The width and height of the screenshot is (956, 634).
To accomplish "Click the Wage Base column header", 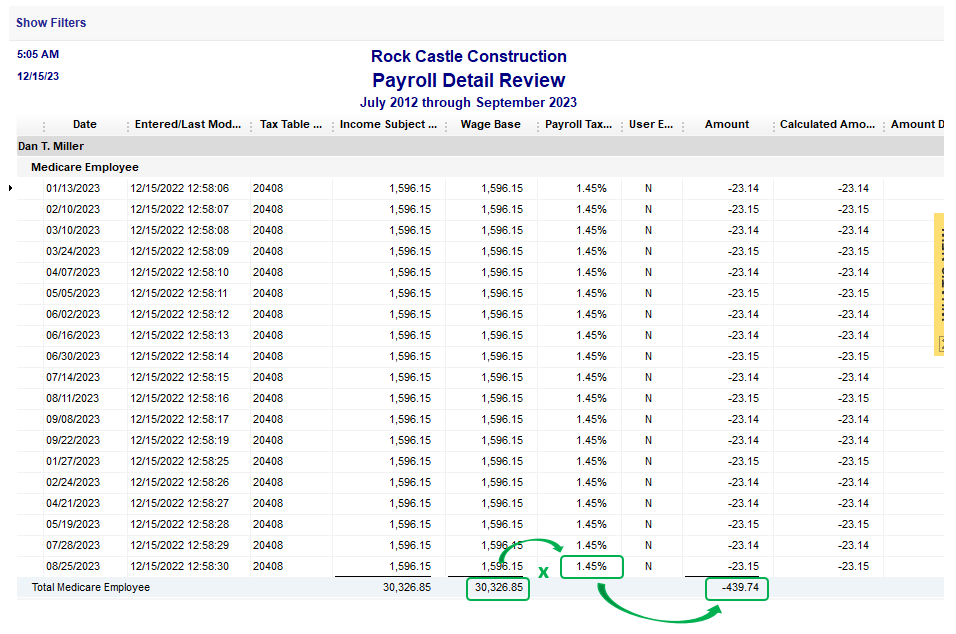I will pyautogui.click(x=490, y=125).
